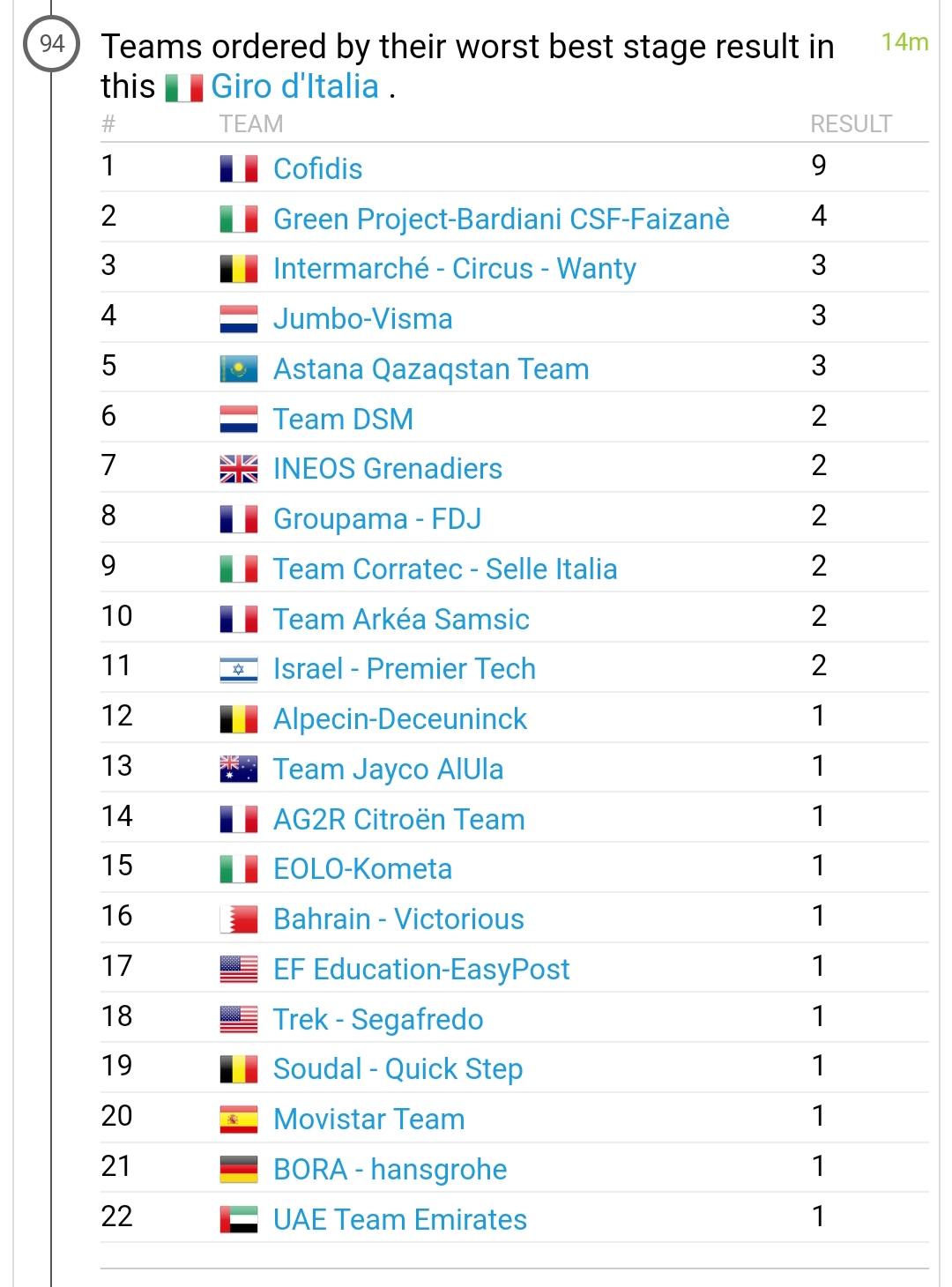Open the EF Education-EasyPost team link
952x1287 pixels.
click(x=421, y=970)
